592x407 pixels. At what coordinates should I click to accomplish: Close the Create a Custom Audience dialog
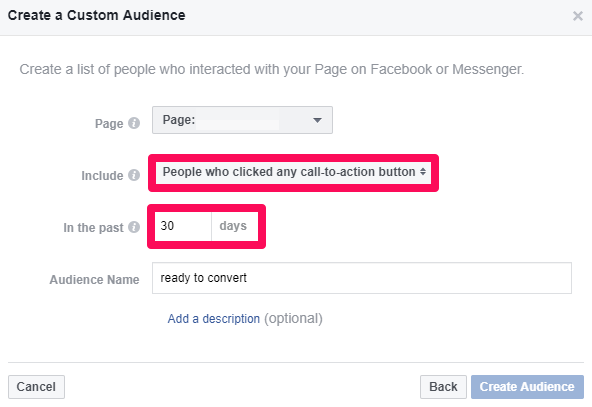578,16
